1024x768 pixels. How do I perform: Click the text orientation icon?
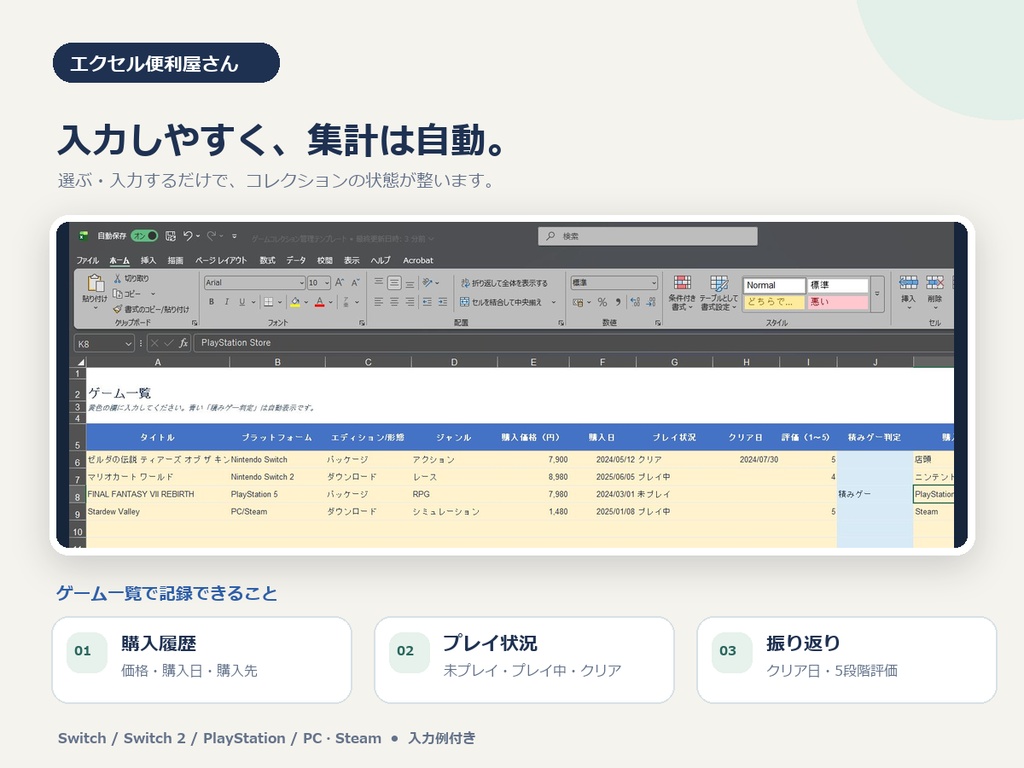427,283
